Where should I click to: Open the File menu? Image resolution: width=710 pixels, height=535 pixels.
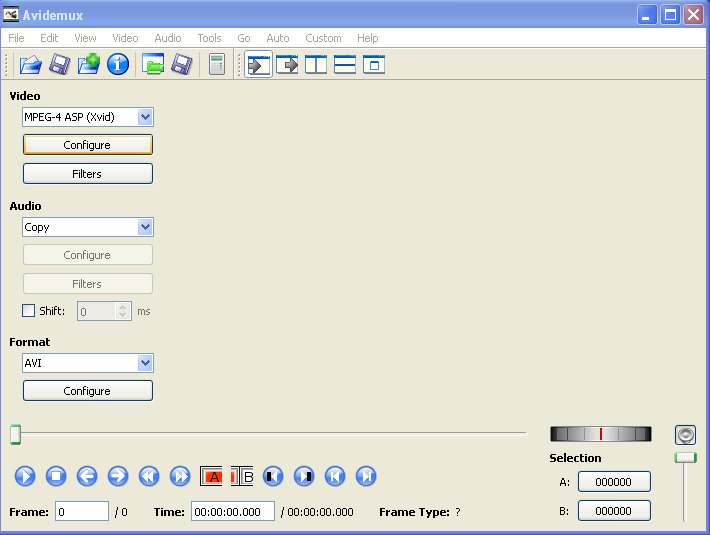pos(16,38)
